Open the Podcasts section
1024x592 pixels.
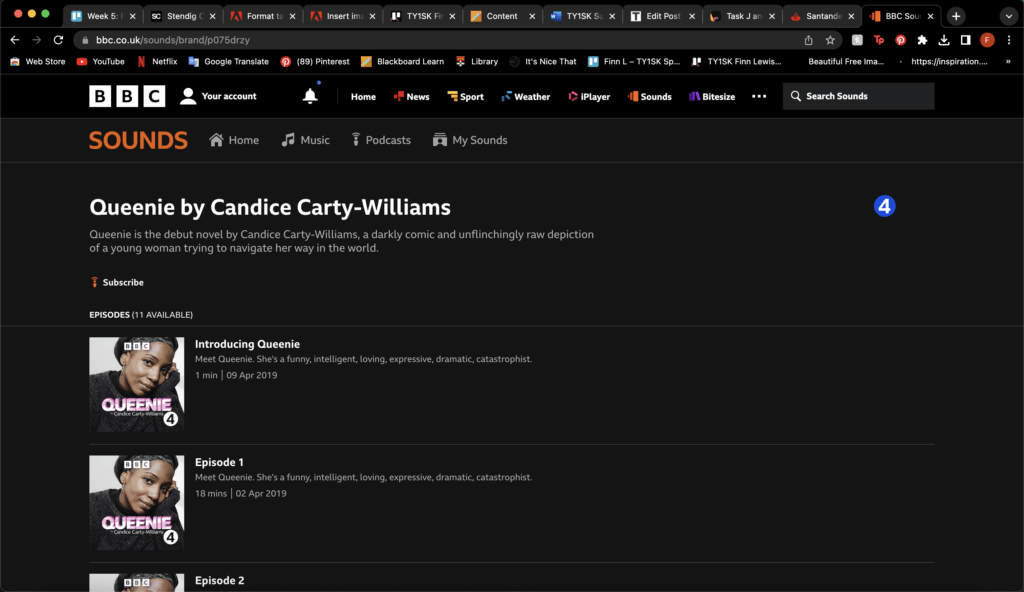point(381,140)
